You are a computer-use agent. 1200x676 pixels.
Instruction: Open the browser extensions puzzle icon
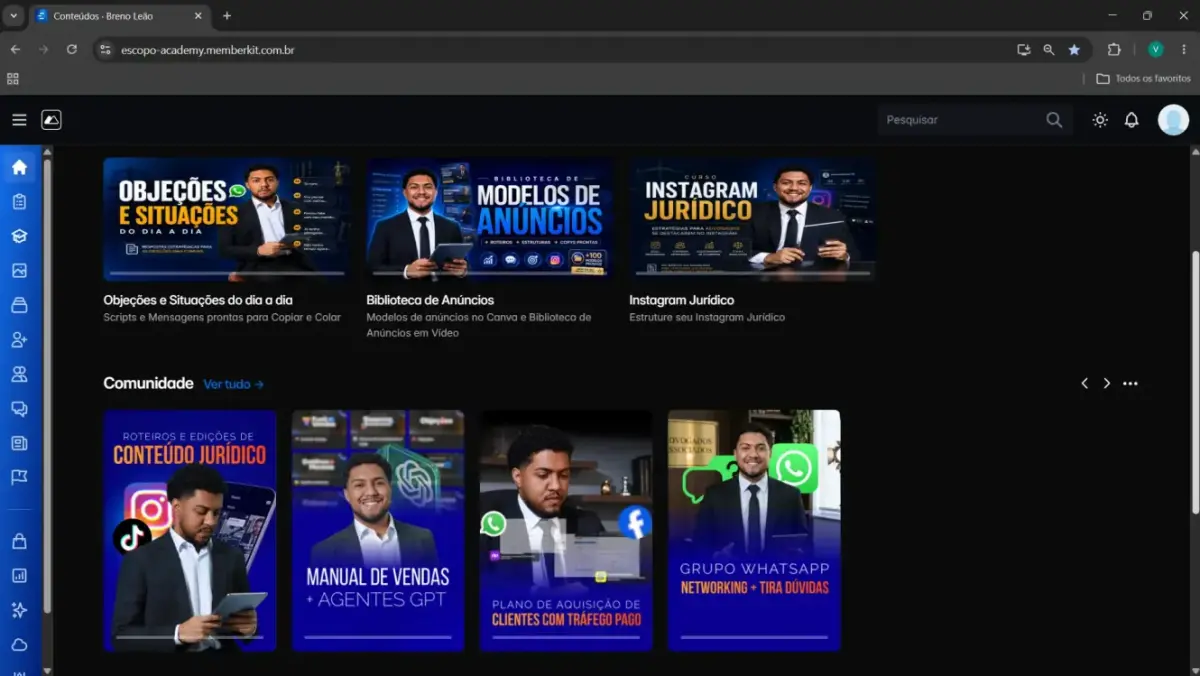click(1114, 50)
